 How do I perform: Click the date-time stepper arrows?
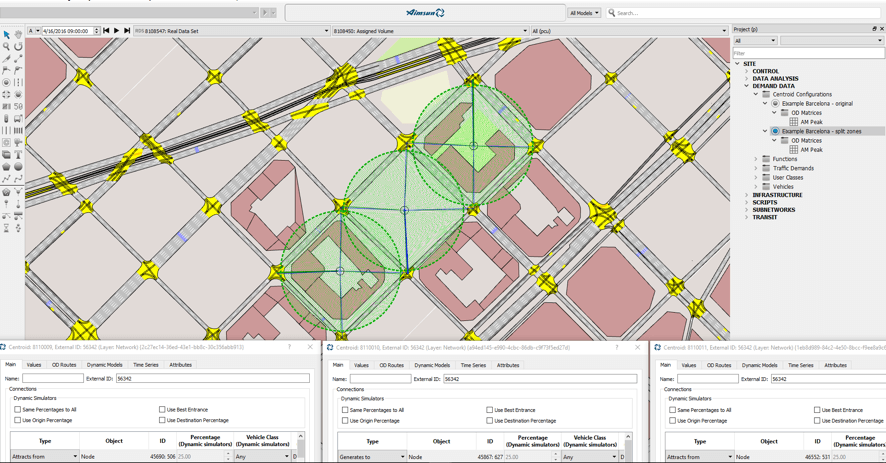click(x=97, y=31)
